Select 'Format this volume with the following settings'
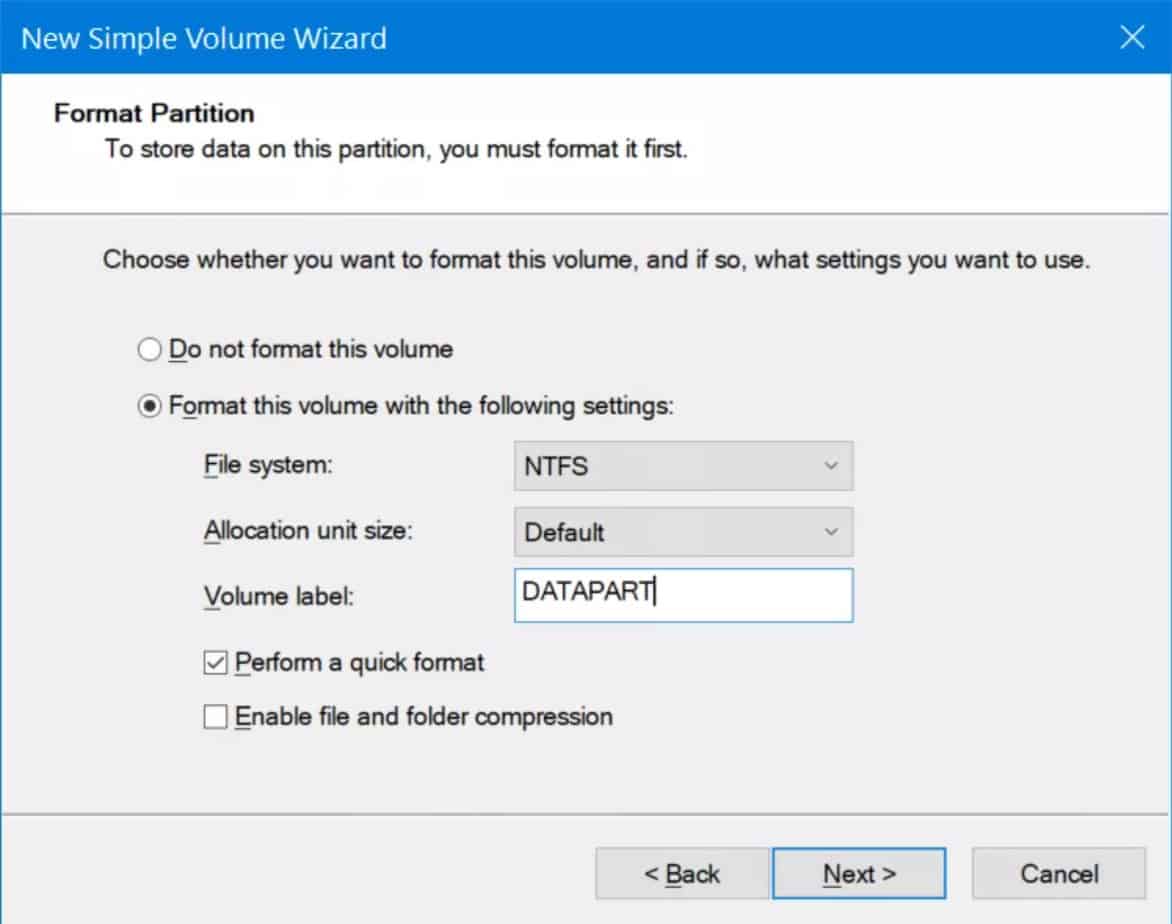1172x924 pixels. click(149, 405)
